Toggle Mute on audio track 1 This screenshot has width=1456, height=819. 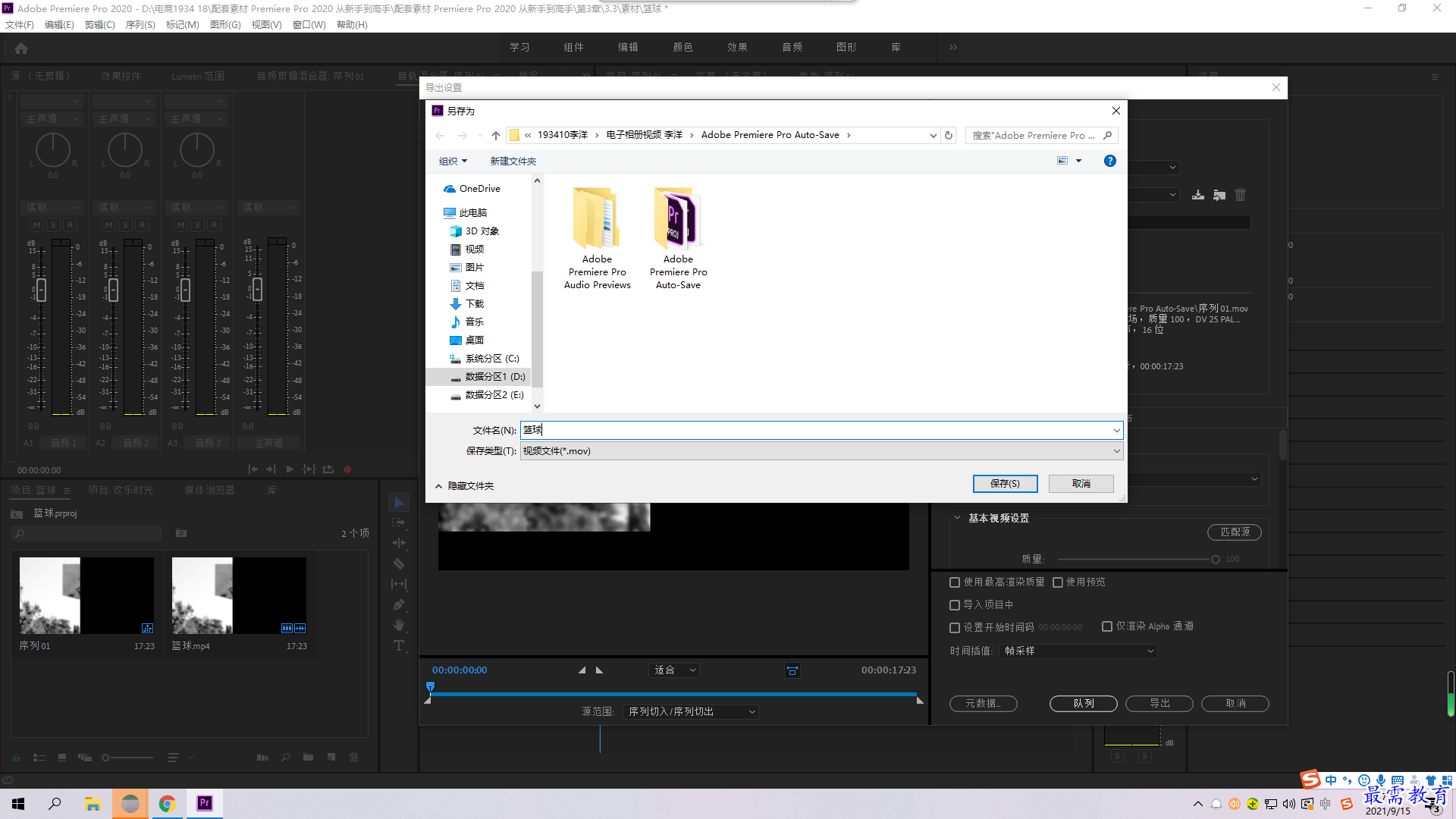point(36,225)
